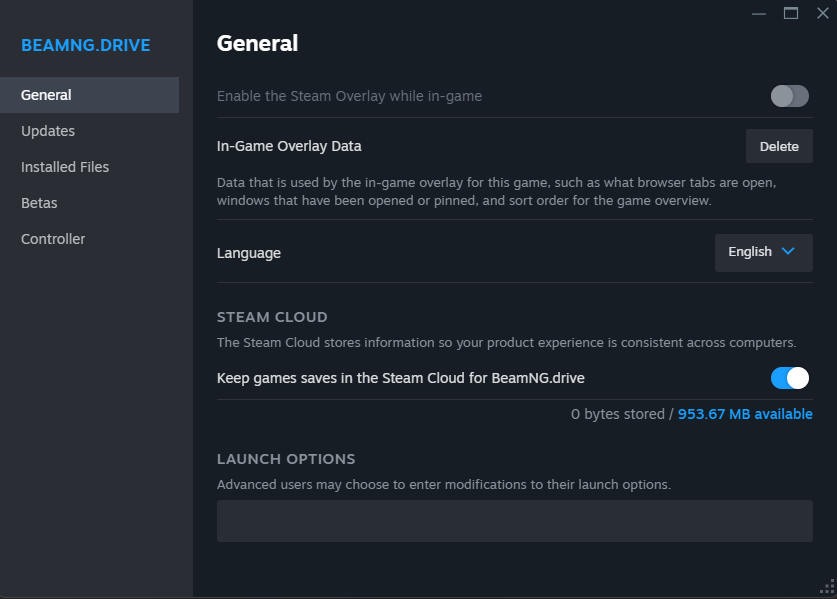
Task: Focus the launch options text field
Action: click(x=515, y=521)
